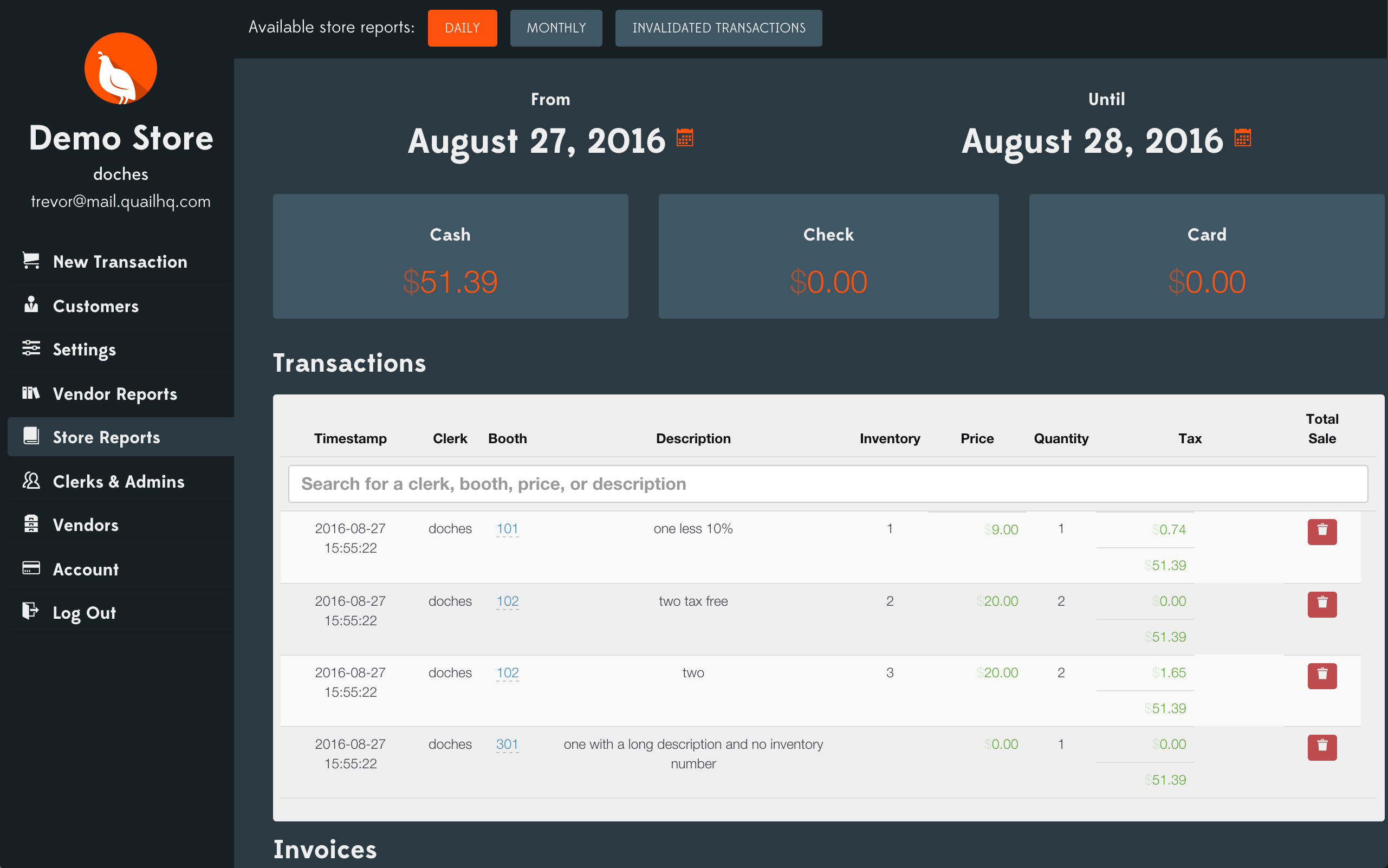The width and height of the screenshot is (1388, 868).
Task: Open the Account page
Action: (86, 569)
